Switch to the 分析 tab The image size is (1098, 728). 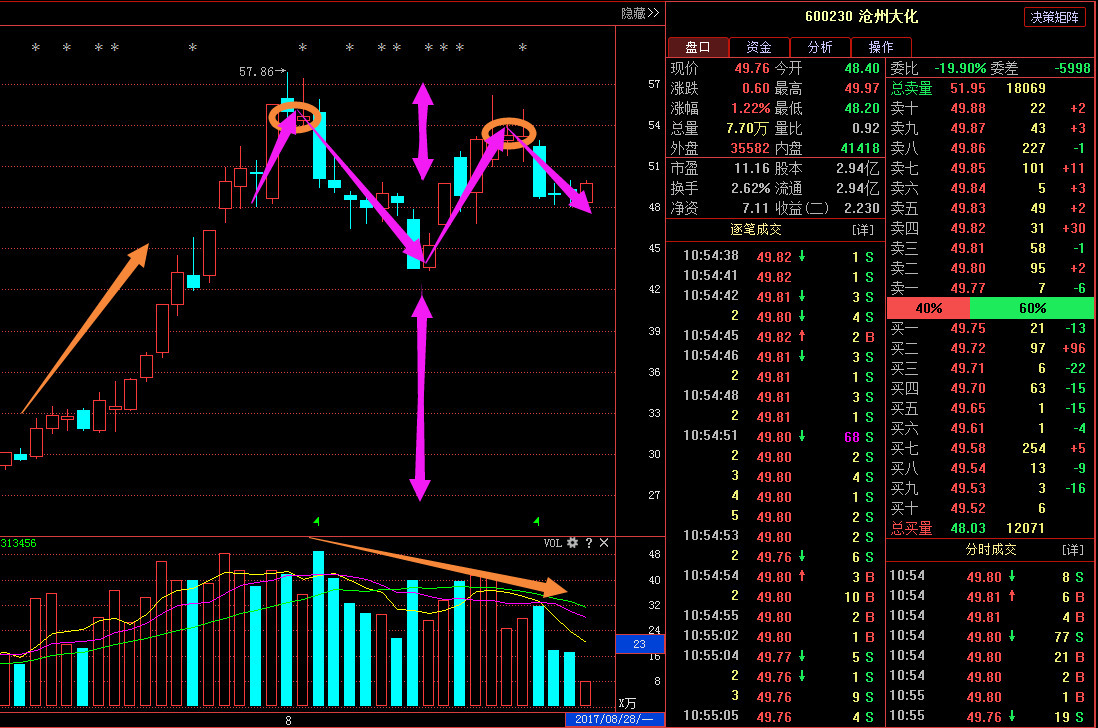[x=820, y=47]
